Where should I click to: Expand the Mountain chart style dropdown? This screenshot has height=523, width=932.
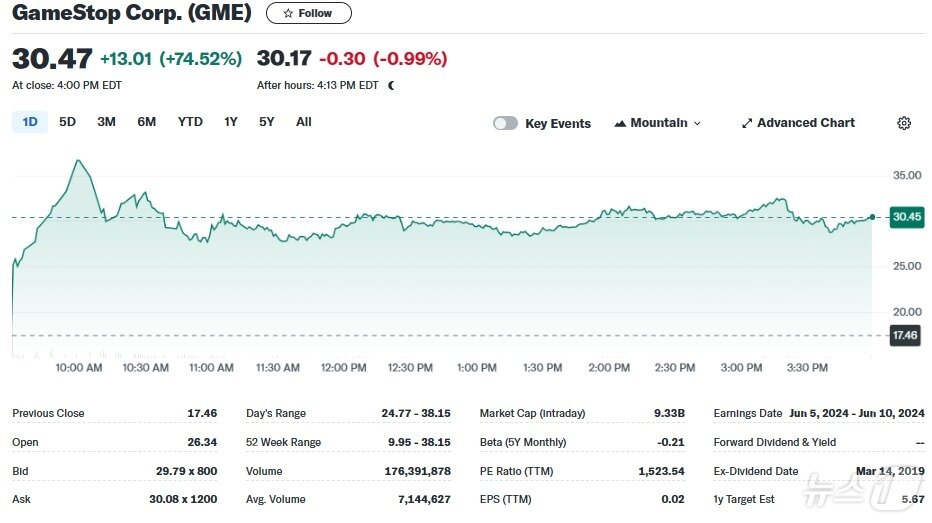point(697,123)
